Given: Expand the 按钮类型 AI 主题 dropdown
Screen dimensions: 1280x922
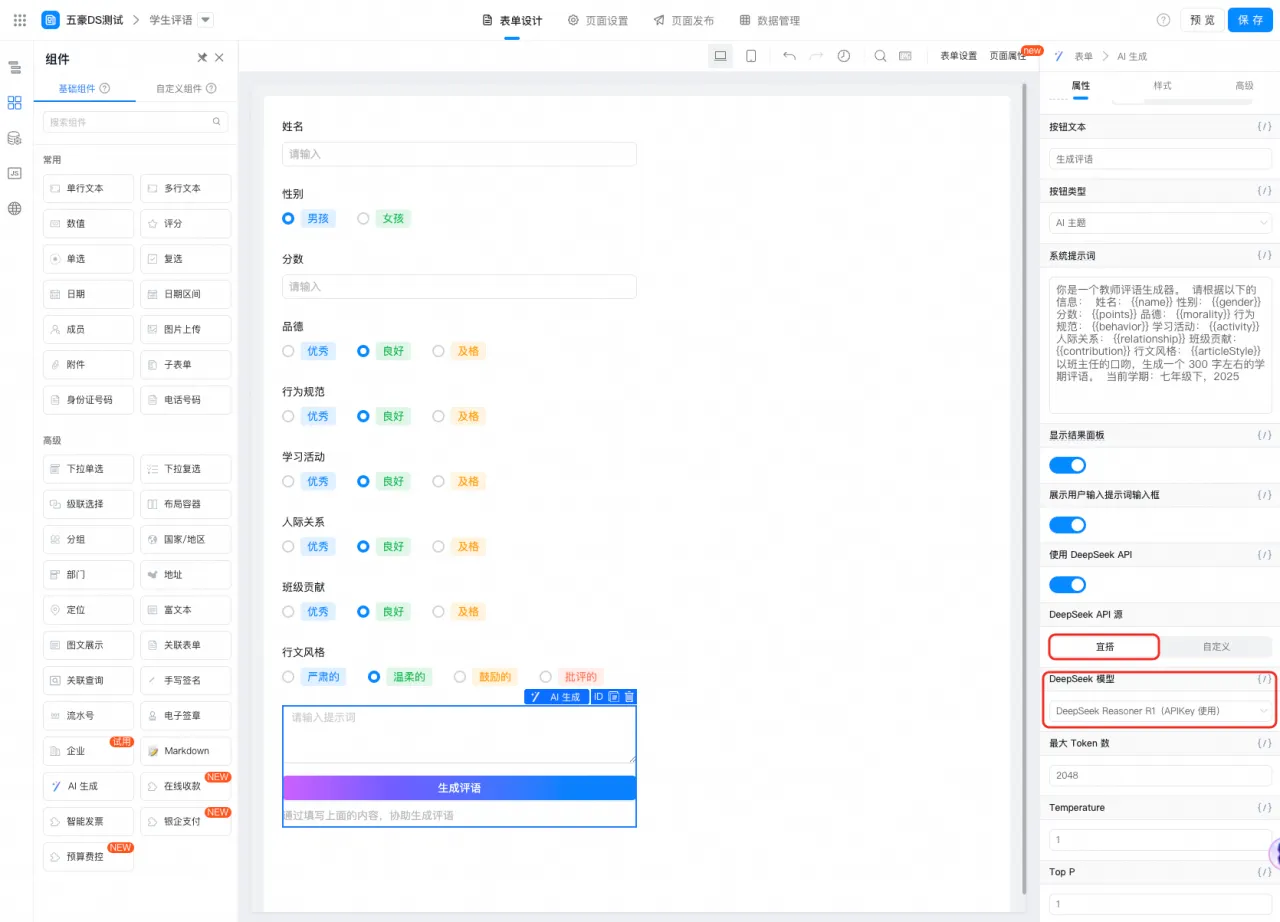Looking at the screenshot, I should point(1160,223).
